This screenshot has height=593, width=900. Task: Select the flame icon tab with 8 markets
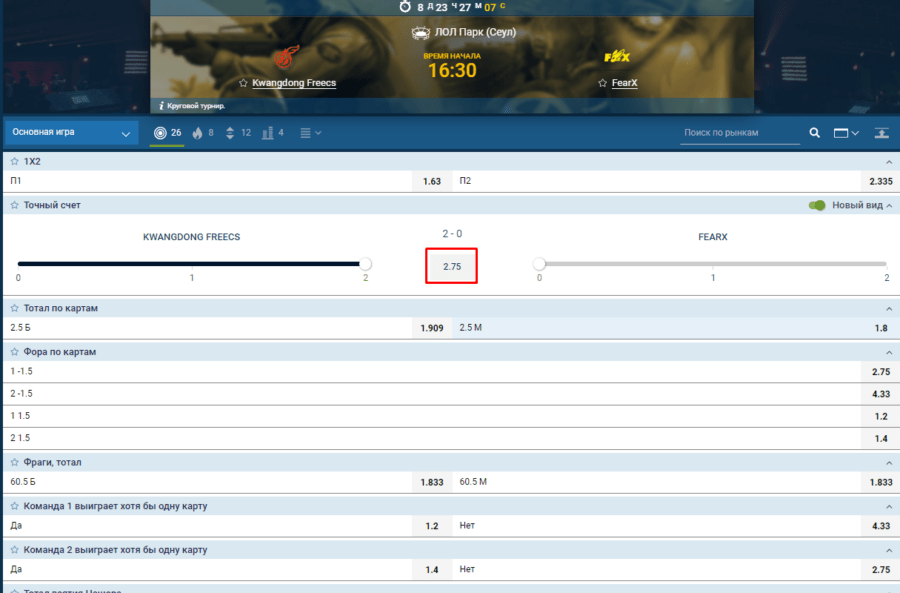[x=203, y=132]
